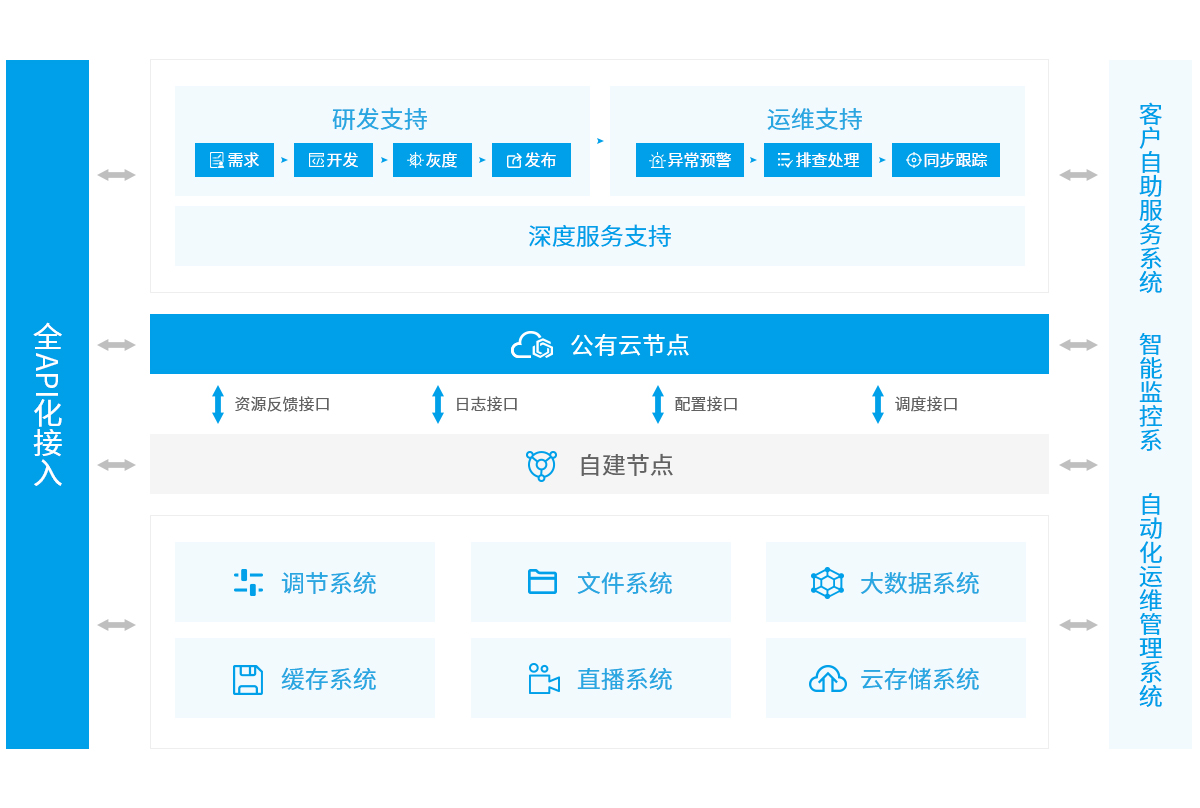Click the 直播系统 camera icon

pyautogui.click(x=543, y=679)
